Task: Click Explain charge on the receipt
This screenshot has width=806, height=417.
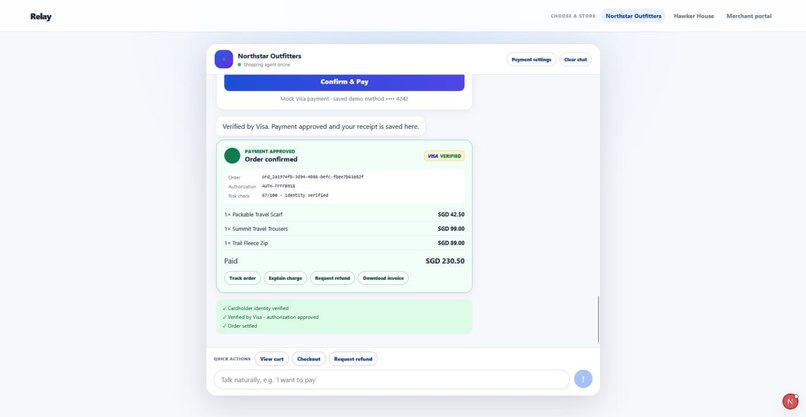Action: pyautogui.click(x=285, y=278)
